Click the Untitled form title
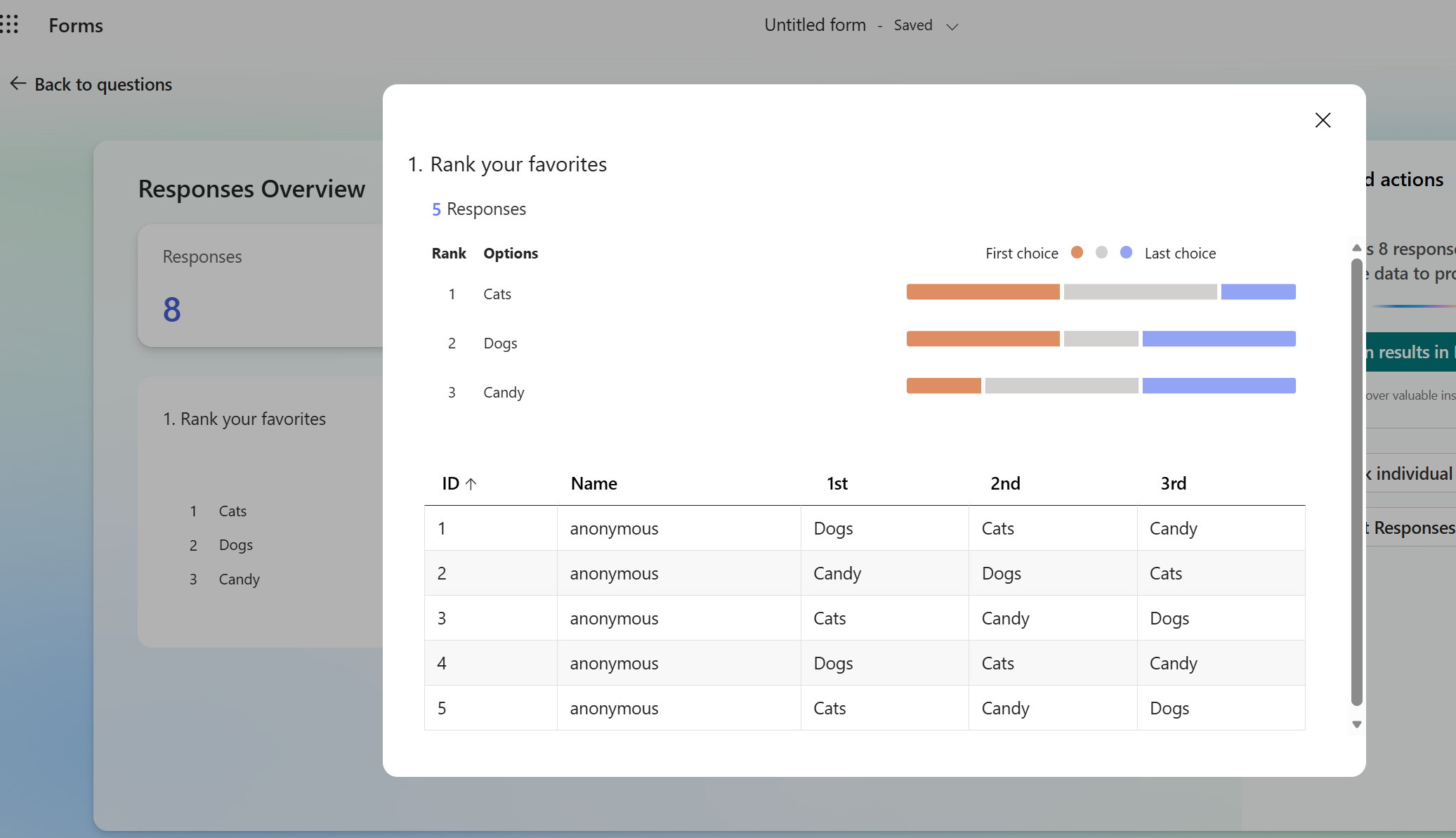 click(x=815, y=25)
